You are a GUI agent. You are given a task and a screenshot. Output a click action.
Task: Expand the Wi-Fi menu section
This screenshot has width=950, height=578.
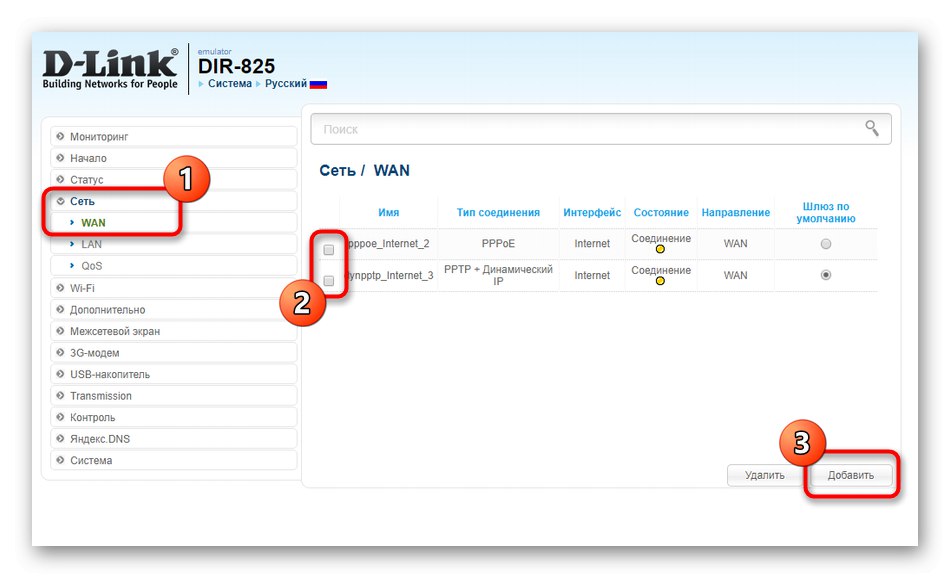(174, 288)
